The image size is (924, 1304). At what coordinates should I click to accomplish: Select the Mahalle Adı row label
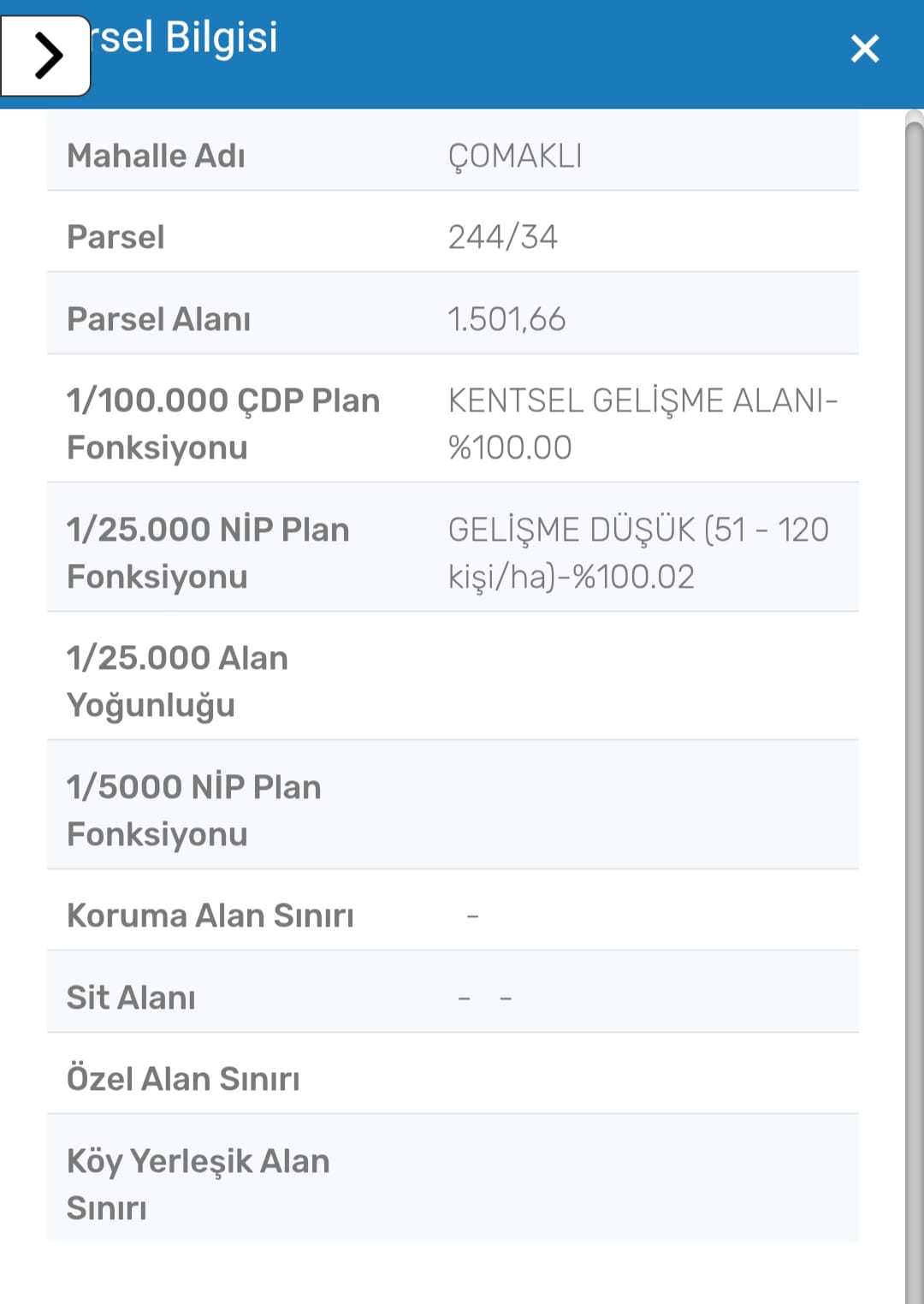[x=156, y=156]
